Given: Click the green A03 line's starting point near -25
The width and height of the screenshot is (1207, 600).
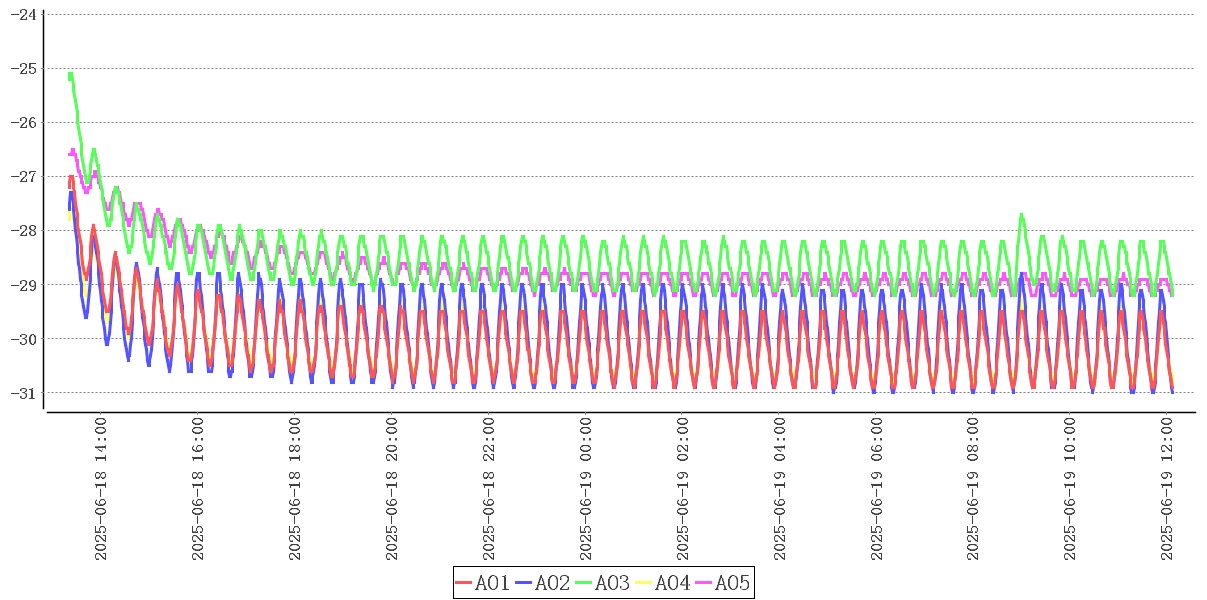Looking at the screenshot, I should click(70, 76).
